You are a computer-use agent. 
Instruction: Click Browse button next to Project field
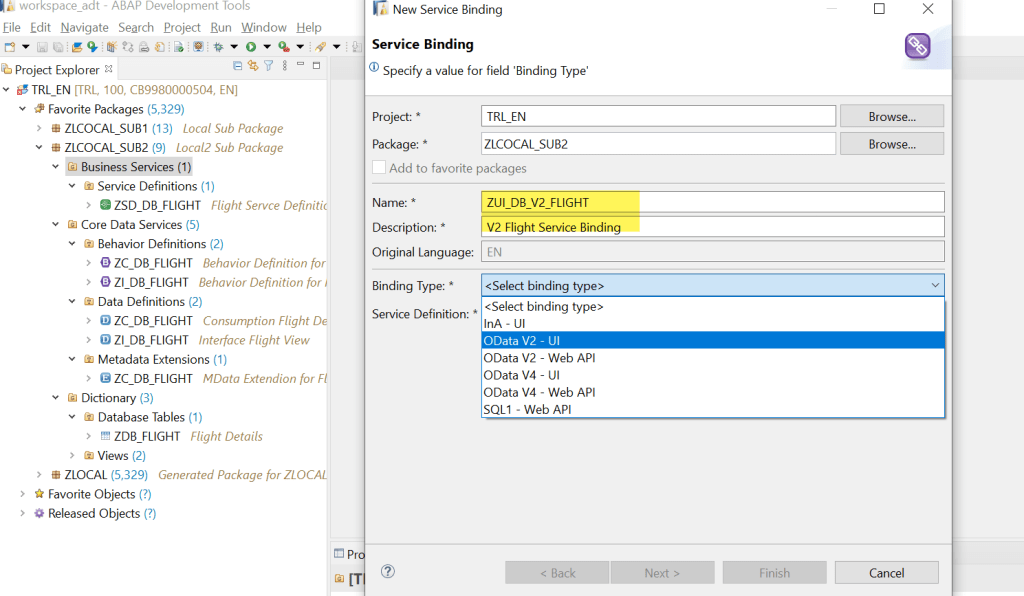click(891, 117)
